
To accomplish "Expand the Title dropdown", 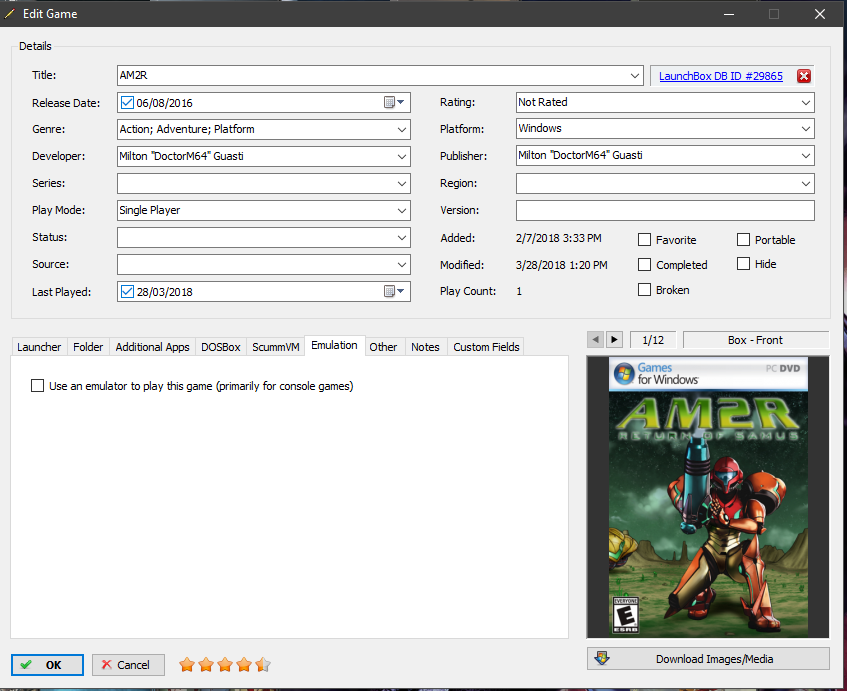I will point(635,76).
